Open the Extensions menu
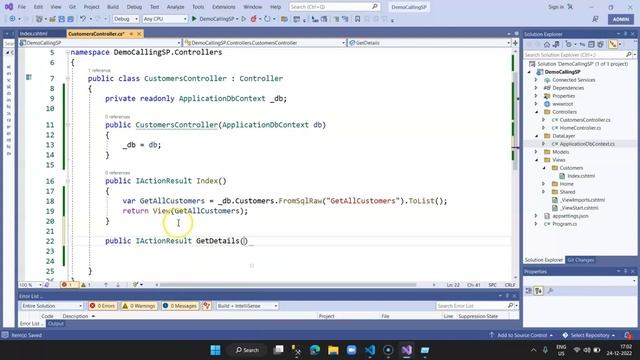Viewport: 640px width, 360px height. tap(224, 7)
